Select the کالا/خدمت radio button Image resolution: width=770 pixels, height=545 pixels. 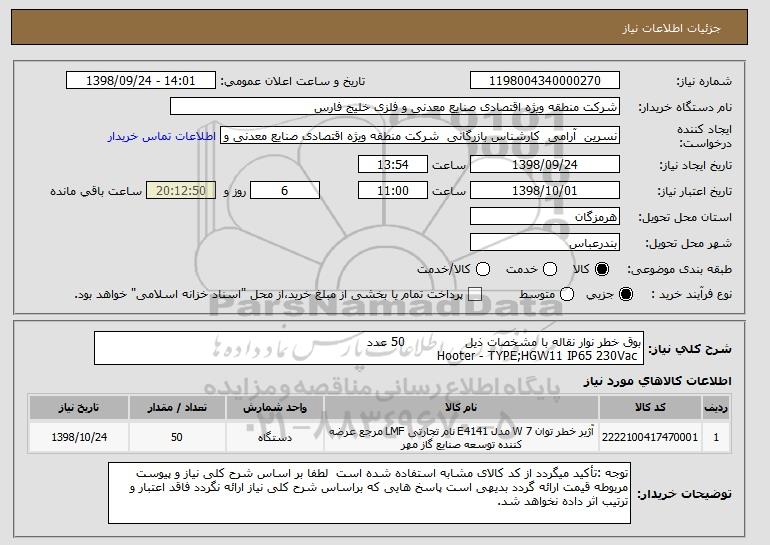(483, 269)
